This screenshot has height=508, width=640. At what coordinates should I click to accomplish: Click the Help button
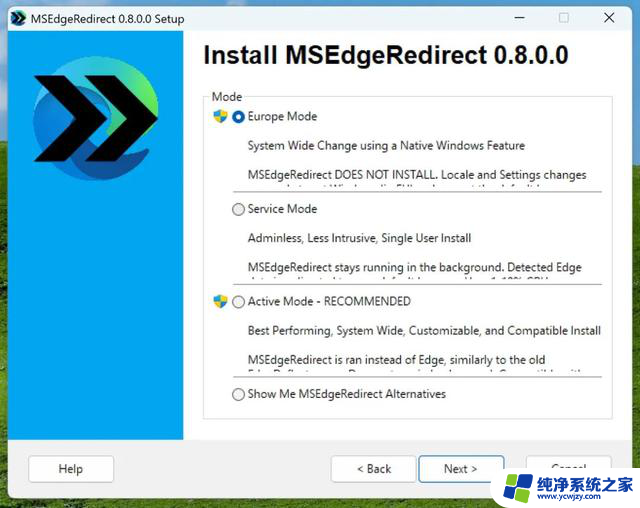[71, 469]
